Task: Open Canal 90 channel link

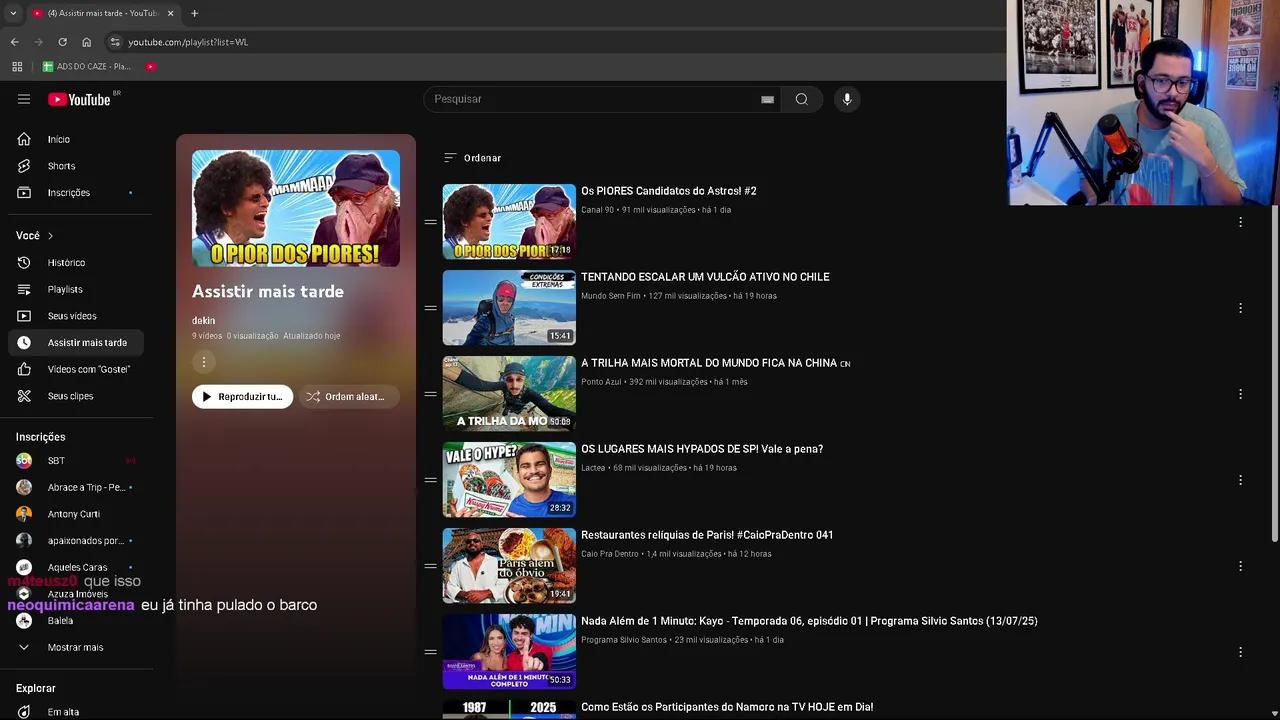Action: point(597,210)
